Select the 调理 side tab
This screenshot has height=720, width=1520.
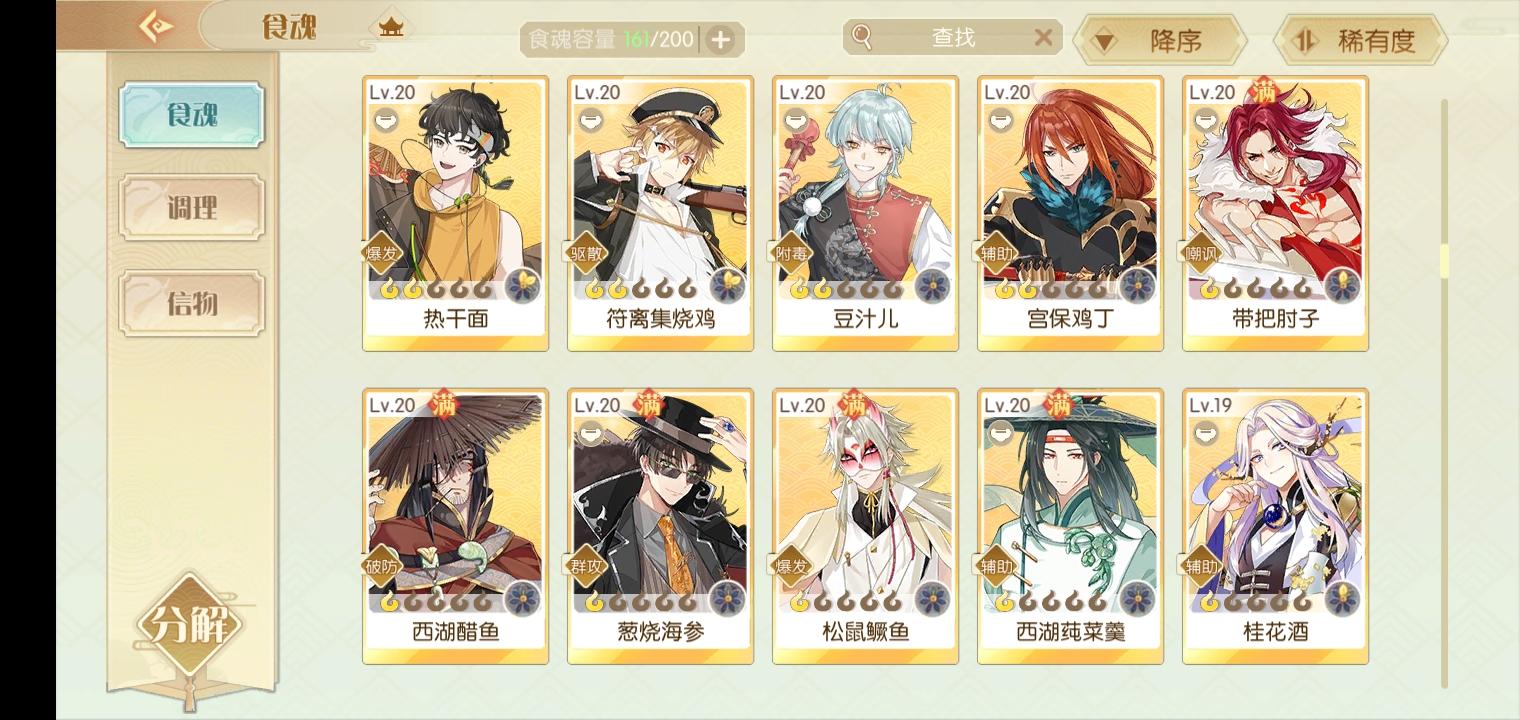(x=192, y=208)
